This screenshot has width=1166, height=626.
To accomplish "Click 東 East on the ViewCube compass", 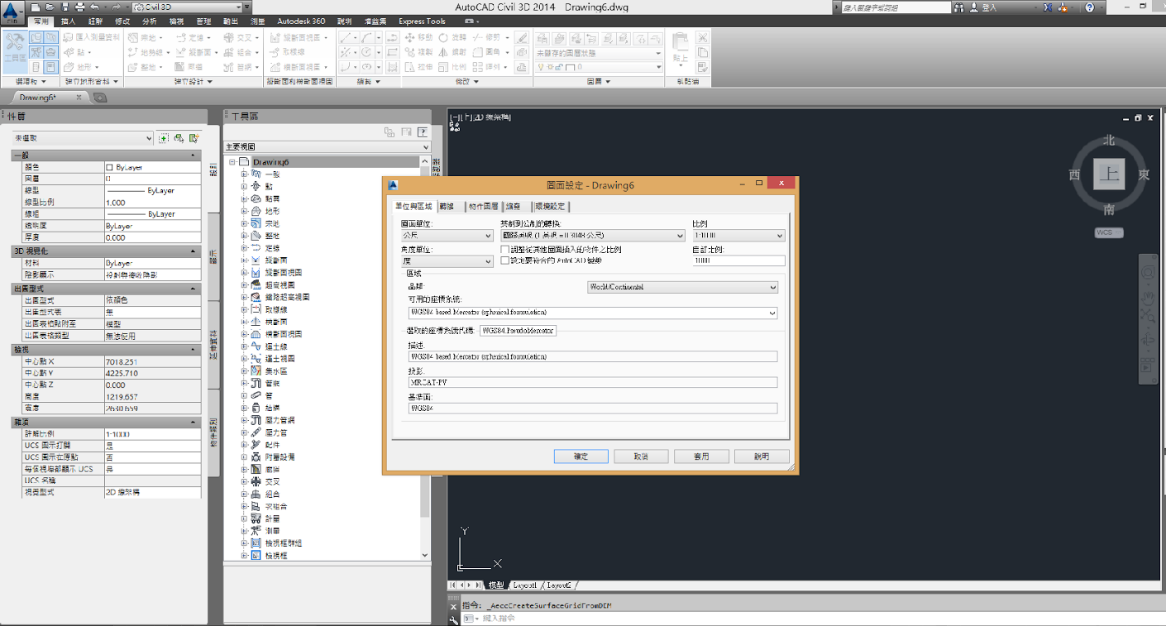I will point(1144,175).
